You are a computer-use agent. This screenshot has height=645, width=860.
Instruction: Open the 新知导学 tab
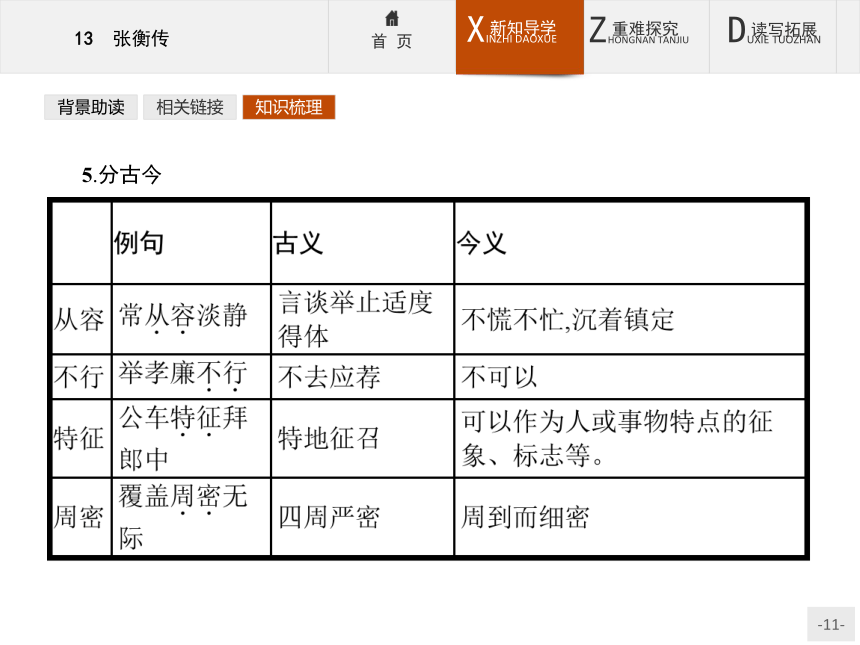coord(519,37)
